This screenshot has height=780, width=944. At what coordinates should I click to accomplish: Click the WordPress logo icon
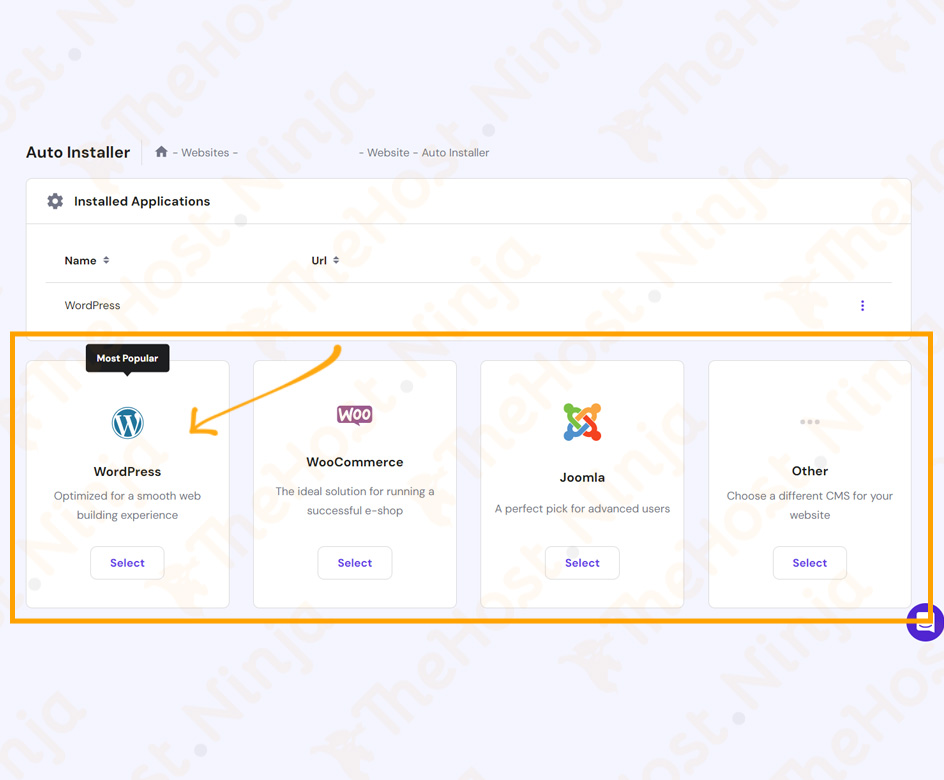127,422
